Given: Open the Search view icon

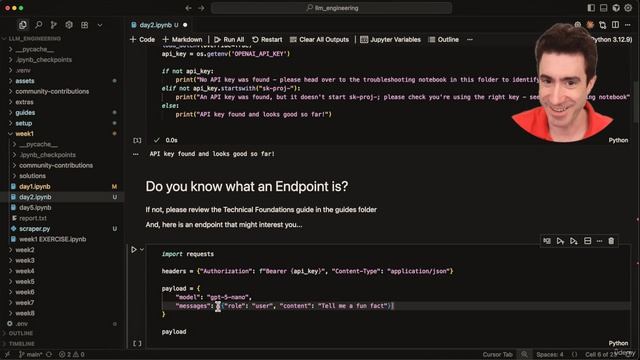Looking at the screenshot, I should point(38,25).
